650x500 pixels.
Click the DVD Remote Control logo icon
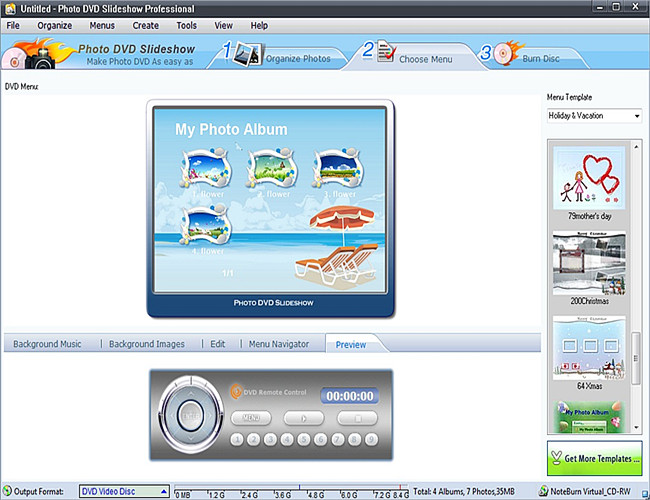pyautogui.click(x=236, y=391)
